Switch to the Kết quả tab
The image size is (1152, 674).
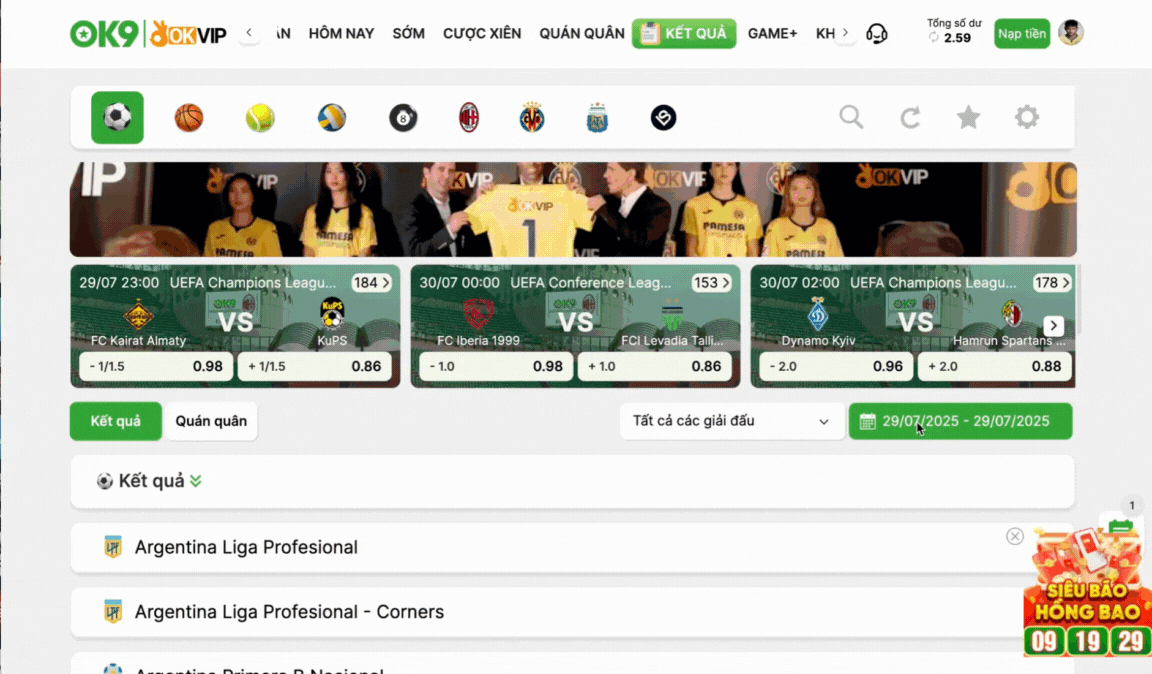(x=115, y=421)
